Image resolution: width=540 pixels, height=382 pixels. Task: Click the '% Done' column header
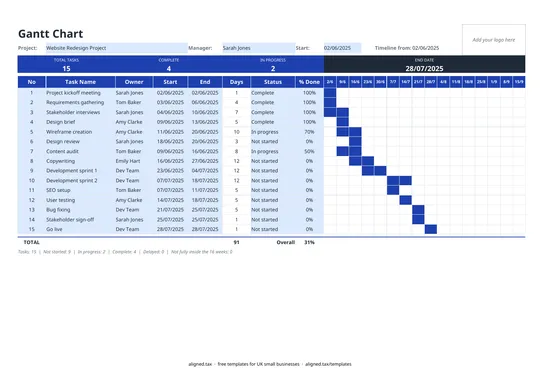pyautogui.click(x=309, y=82)
